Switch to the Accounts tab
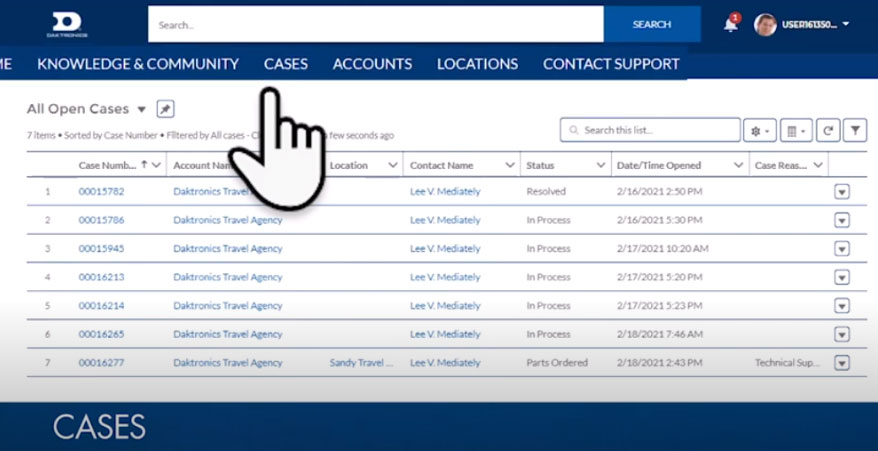This screenshot has width=878, height=451. tap(372, 64)
